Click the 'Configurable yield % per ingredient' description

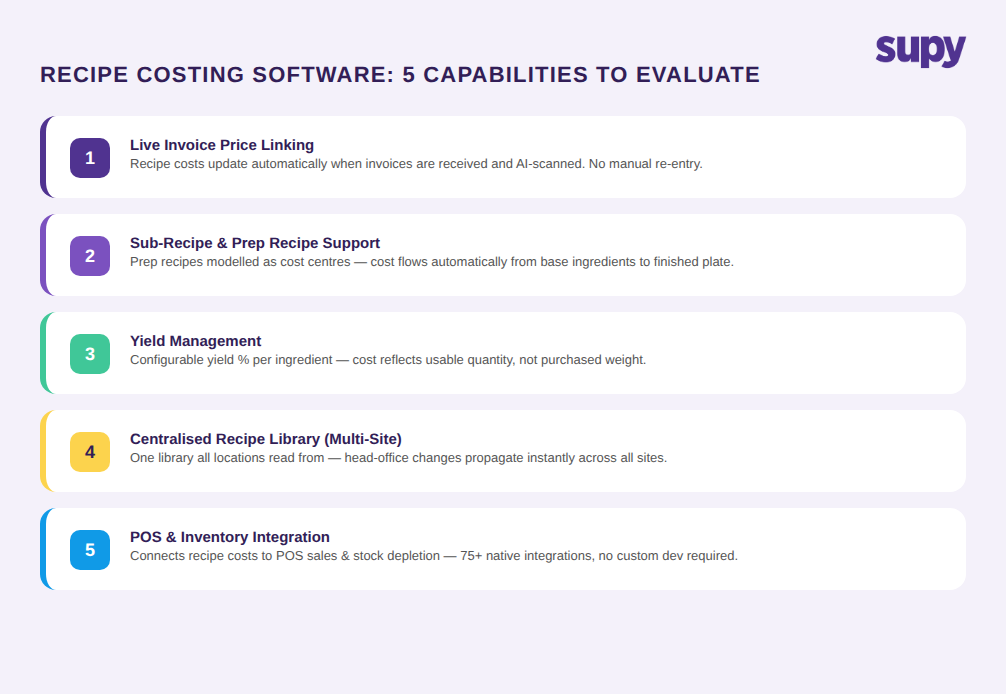(388, 360)
